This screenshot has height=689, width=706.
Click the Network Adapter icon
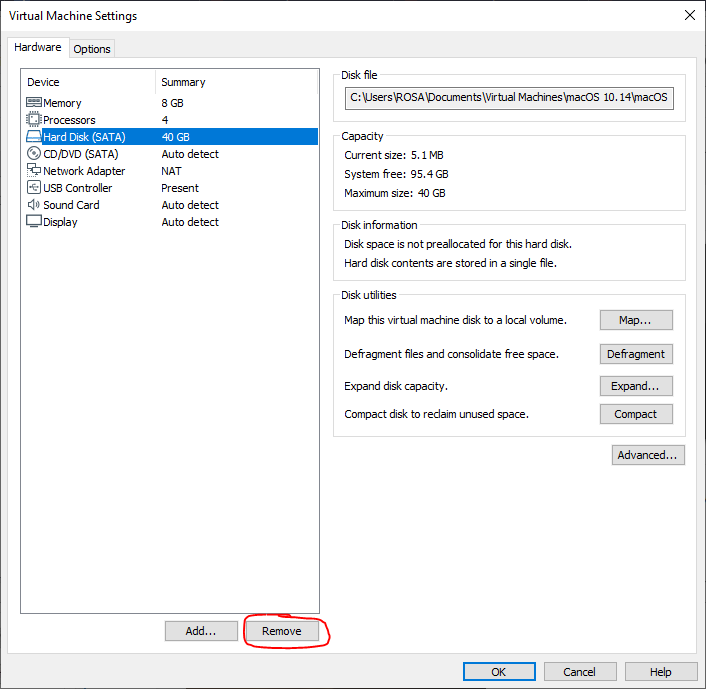(x=34, y=171)
